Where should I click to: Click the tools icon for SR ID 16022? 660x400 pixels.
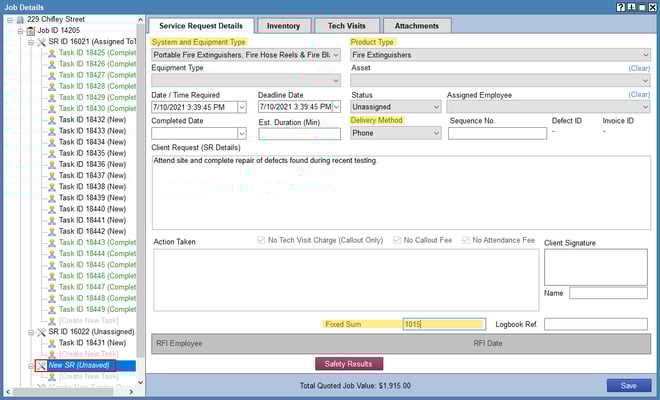41,332
